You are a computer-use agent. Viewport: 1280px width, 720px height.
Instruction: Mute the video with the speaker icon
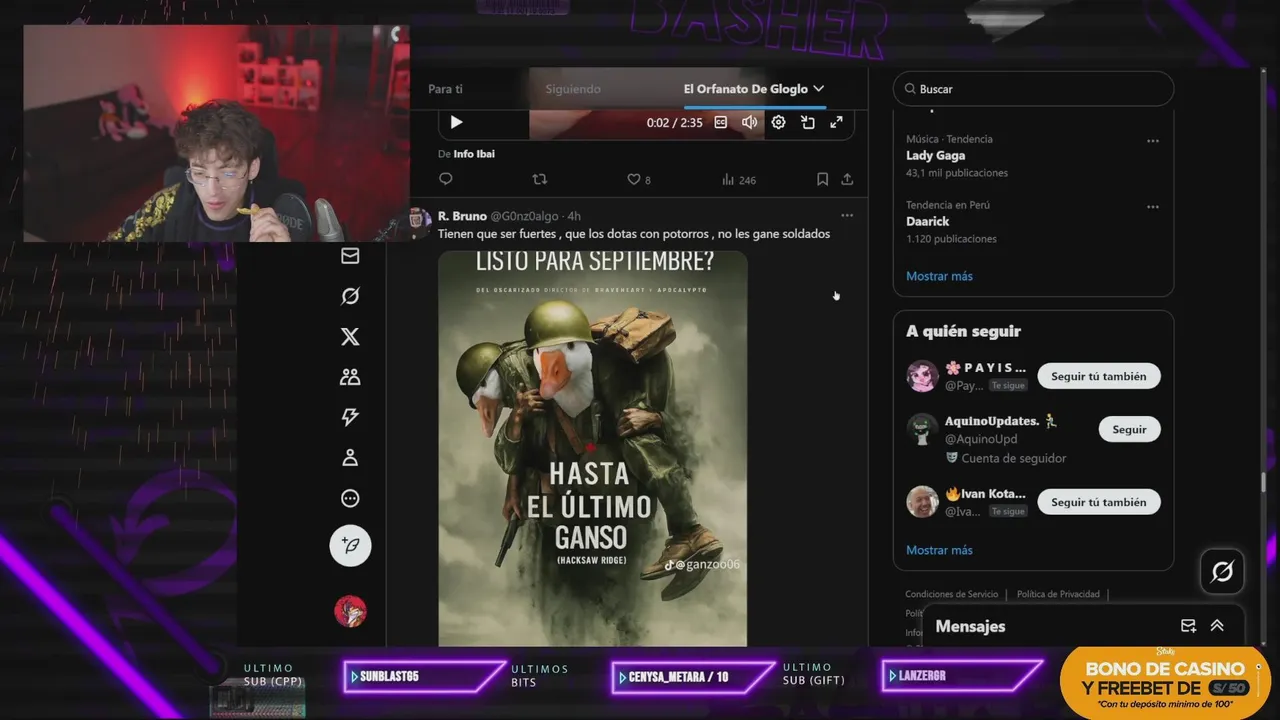coord(749,122)
